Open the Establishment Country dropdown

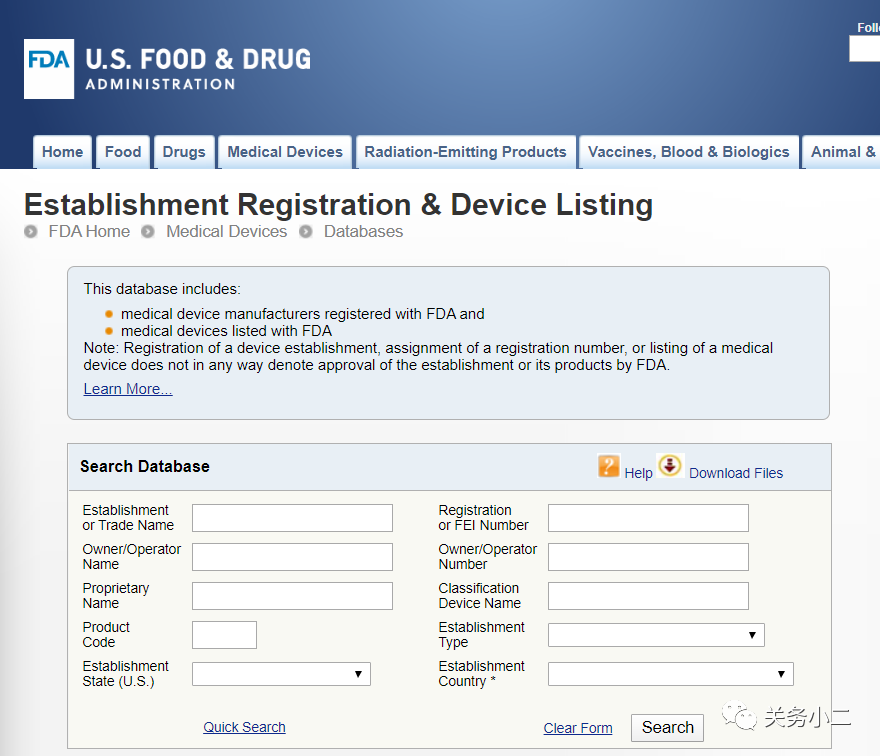670,674
